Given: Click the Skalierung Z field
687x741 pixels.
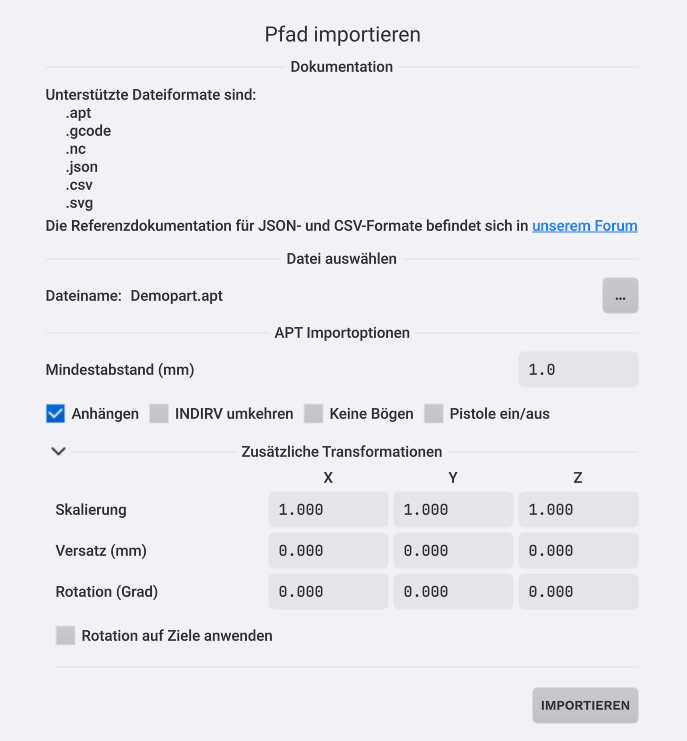Looking at the screenshot, I should point(578,510).
